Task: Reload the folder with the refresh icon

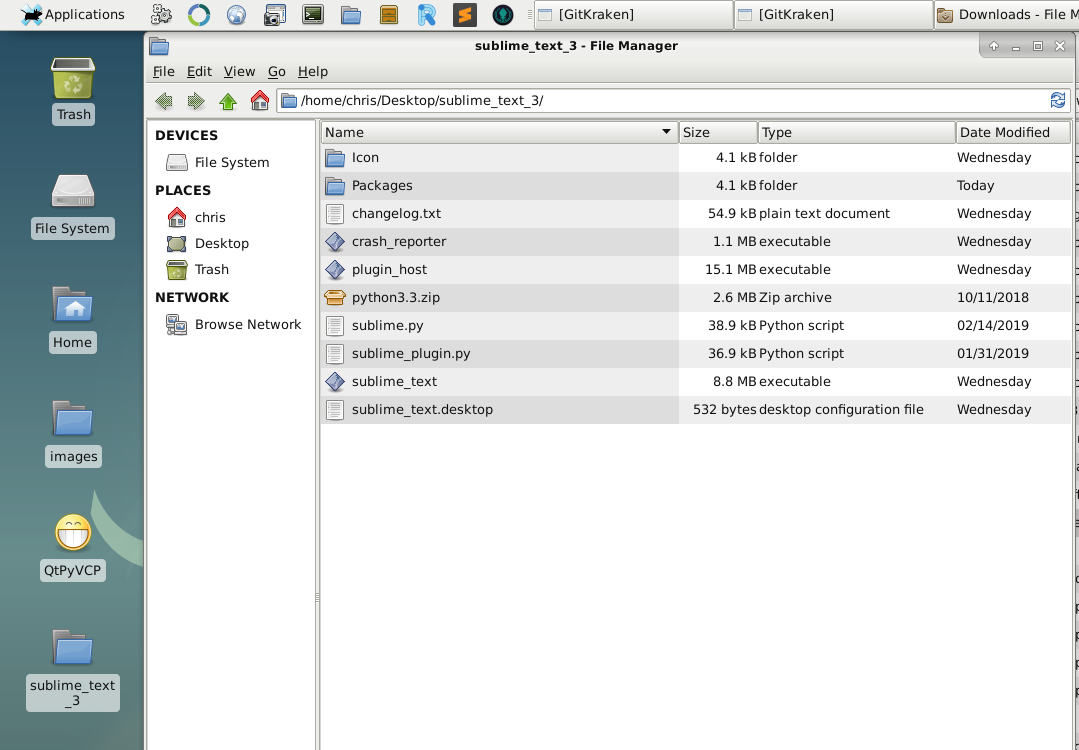Action: tap(1058, 100)
